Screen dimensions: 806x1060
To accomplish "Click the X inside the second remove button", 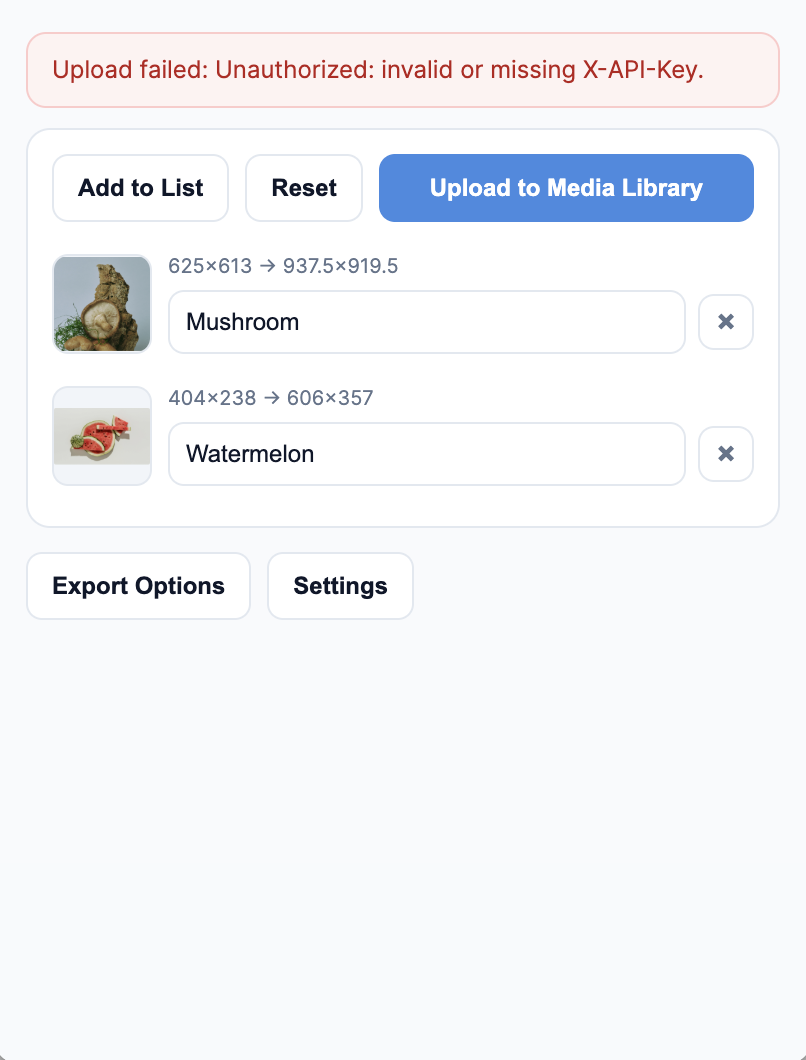I will point(726,454).
